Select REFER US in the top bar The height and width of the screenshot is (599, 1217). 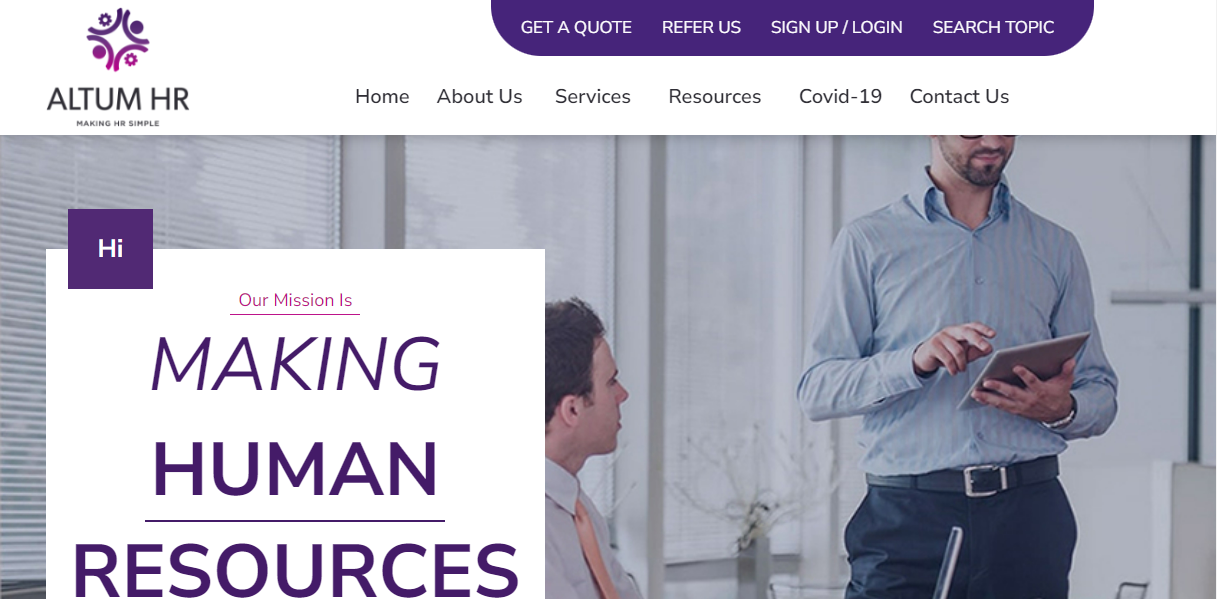pyautogui.click(x=701, y=27)
